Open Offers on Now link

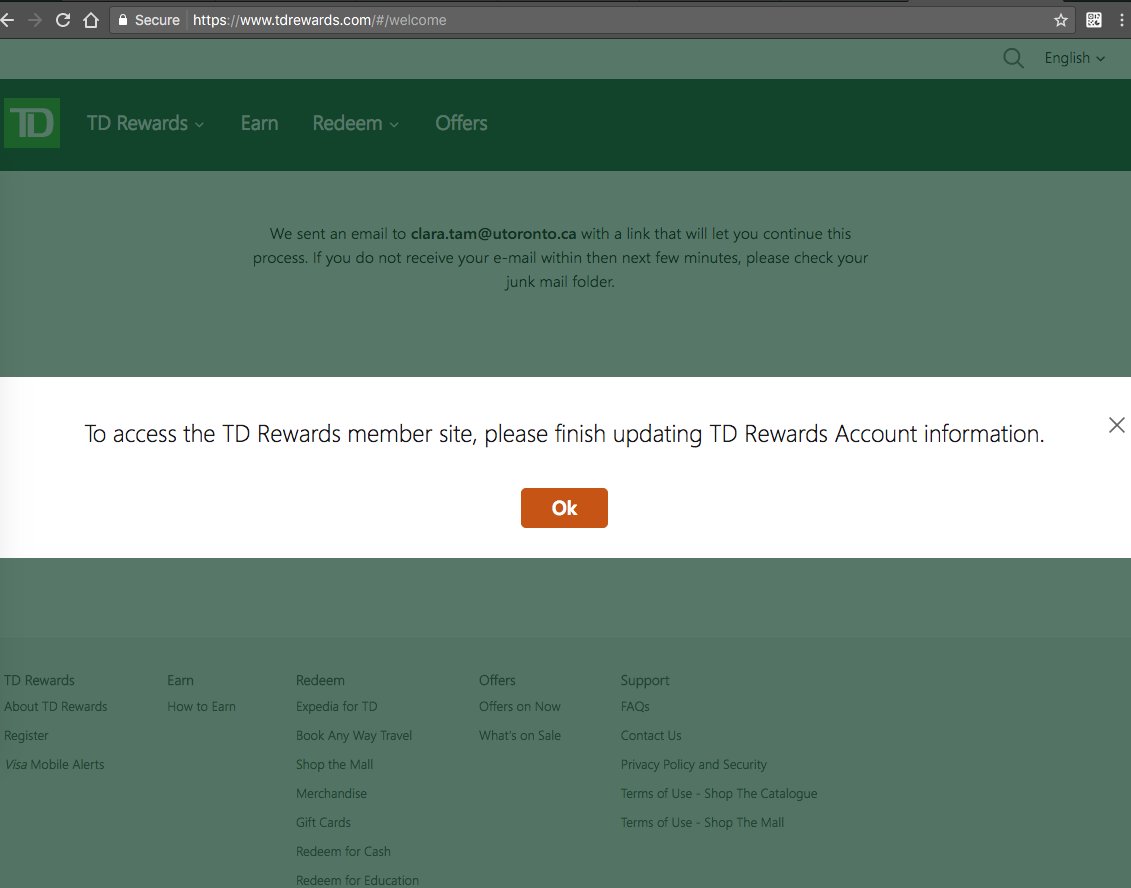point(519,706)
